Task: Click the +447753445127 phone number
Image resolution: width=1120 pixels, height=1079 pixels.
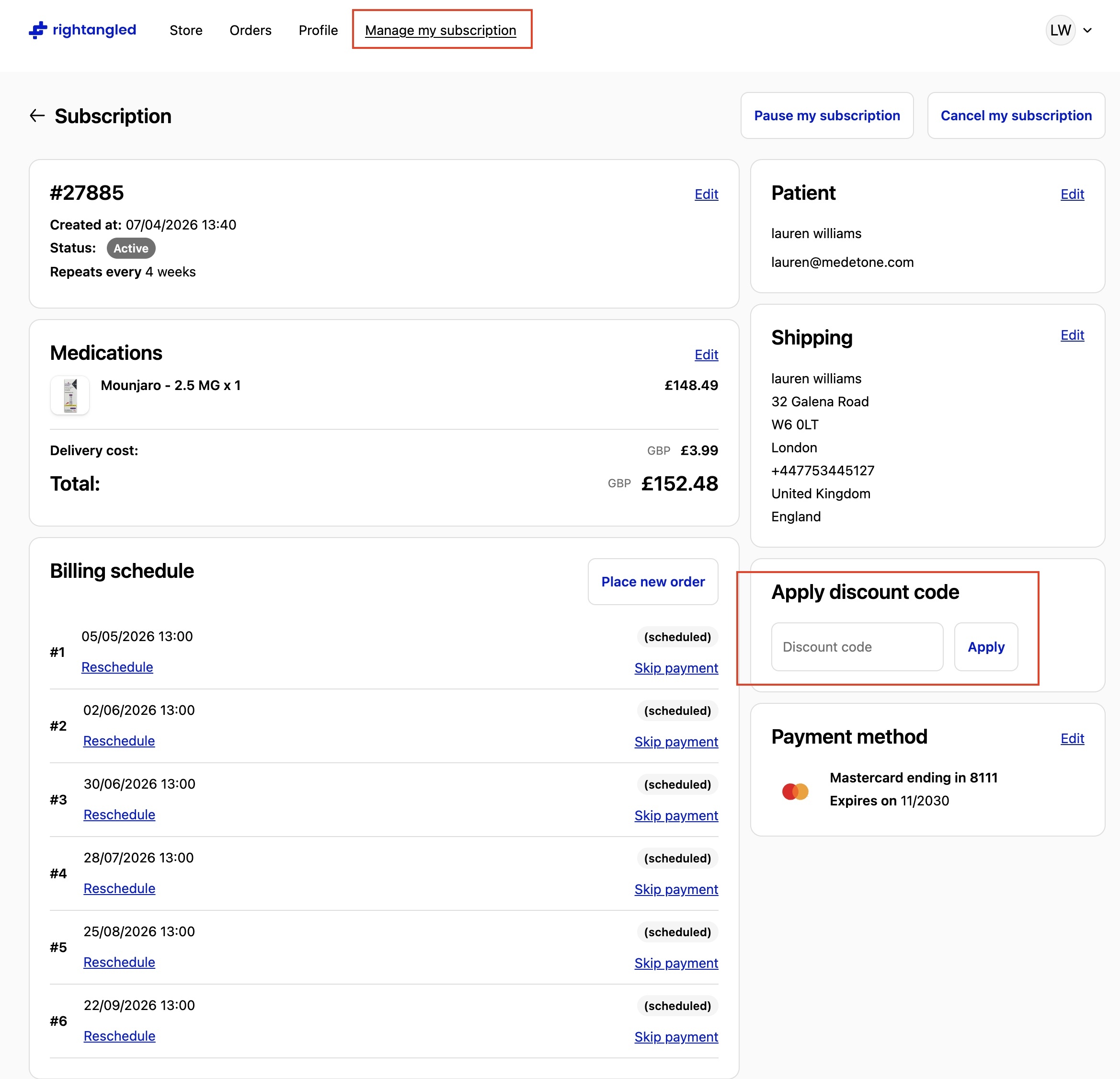Action: [x=823, y=471]
